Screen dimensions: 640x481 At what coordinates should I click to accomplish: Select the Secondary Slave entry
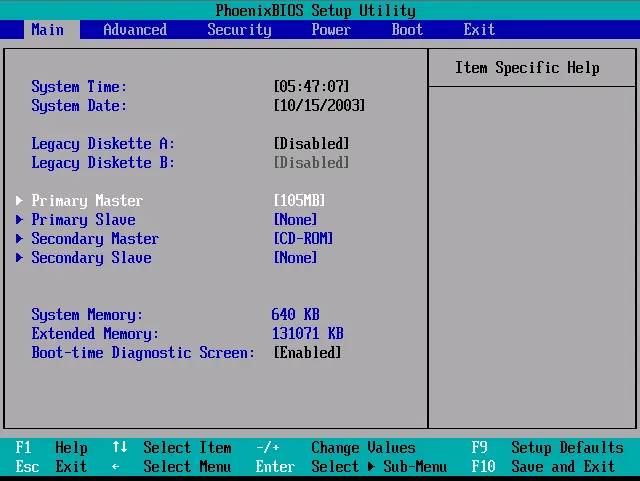point(91,258)
